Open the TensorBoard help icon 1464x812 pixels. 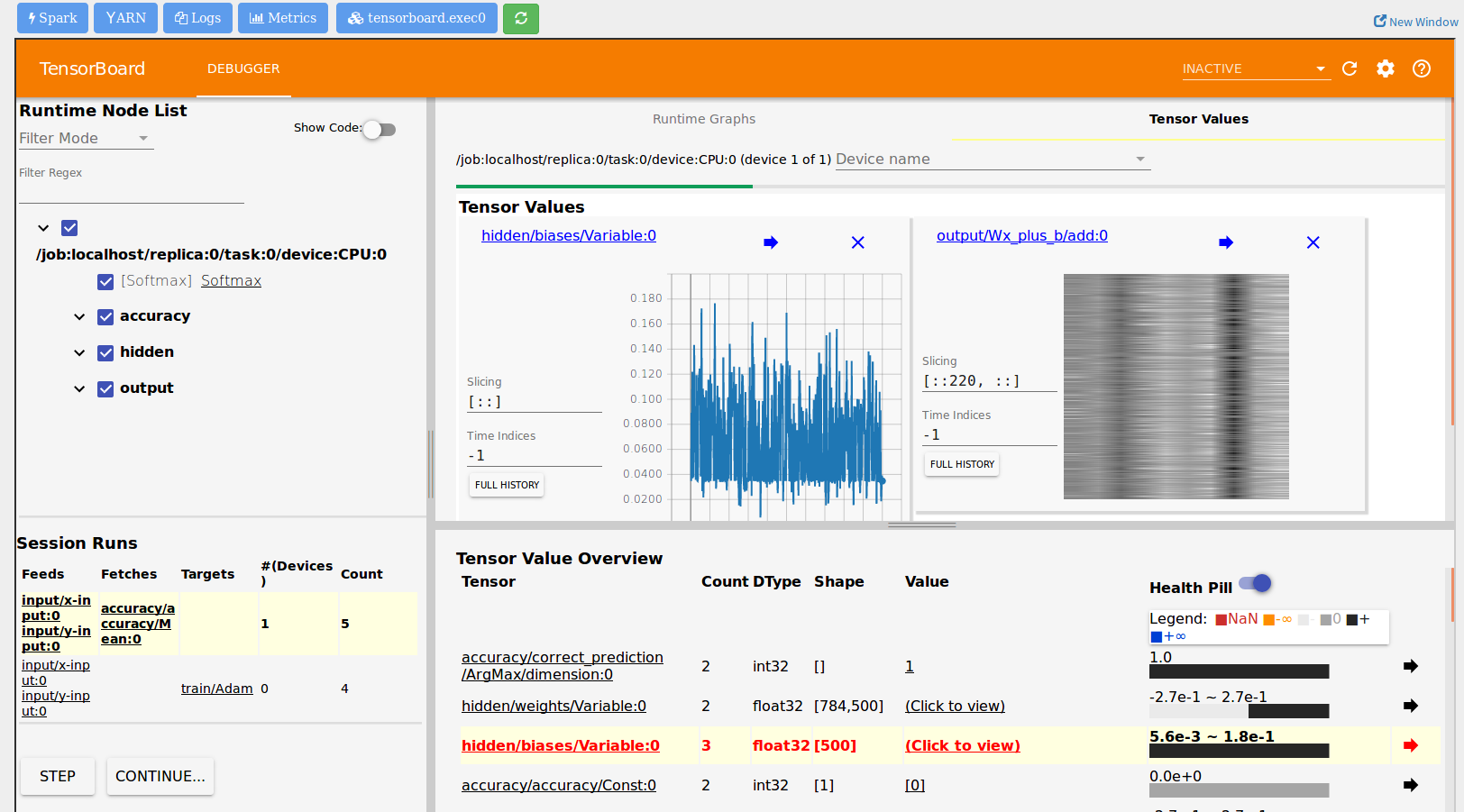coord(1422,68)
